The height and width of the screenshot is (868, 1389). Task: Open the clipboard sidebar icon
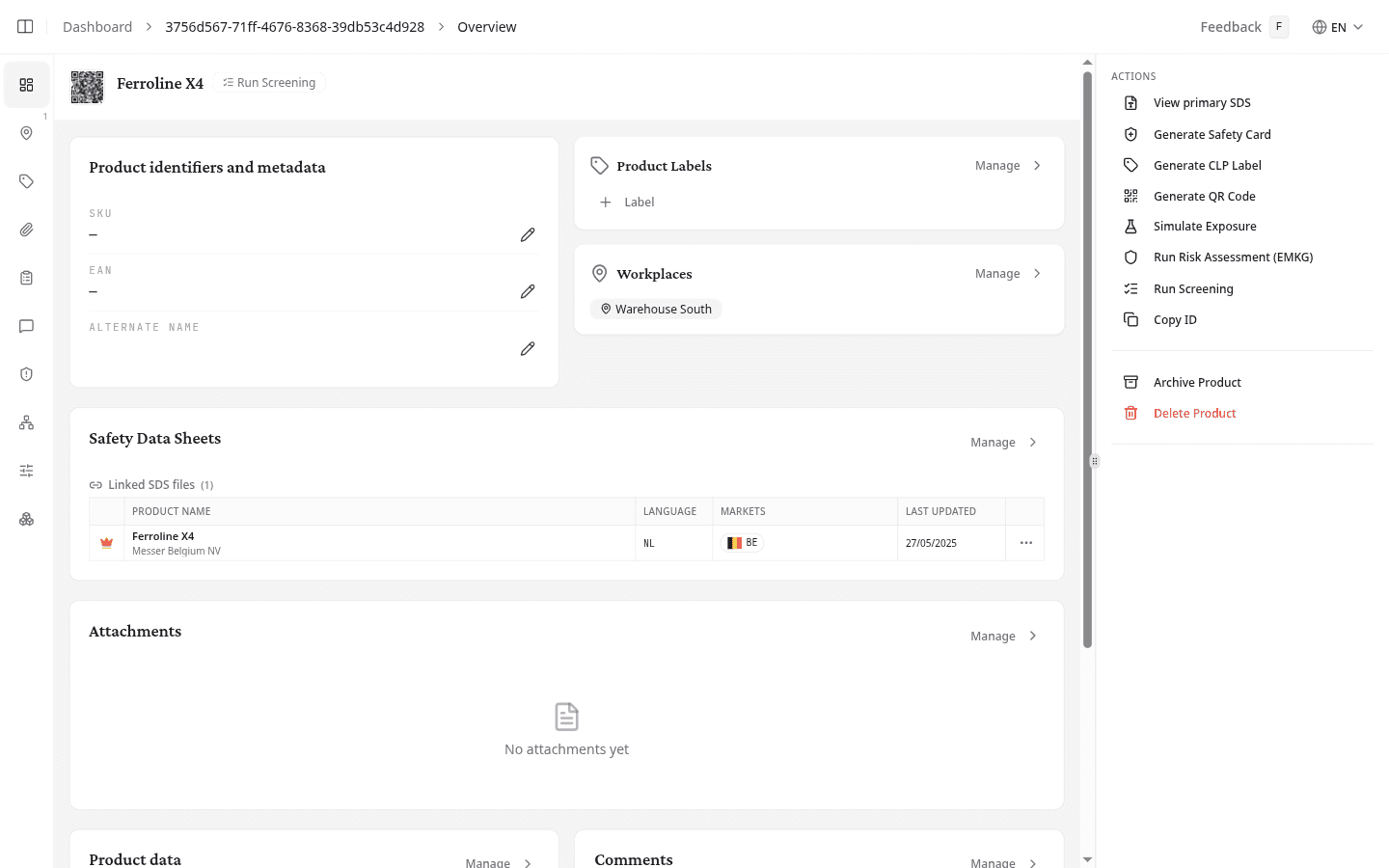click(x=26, y=278)
